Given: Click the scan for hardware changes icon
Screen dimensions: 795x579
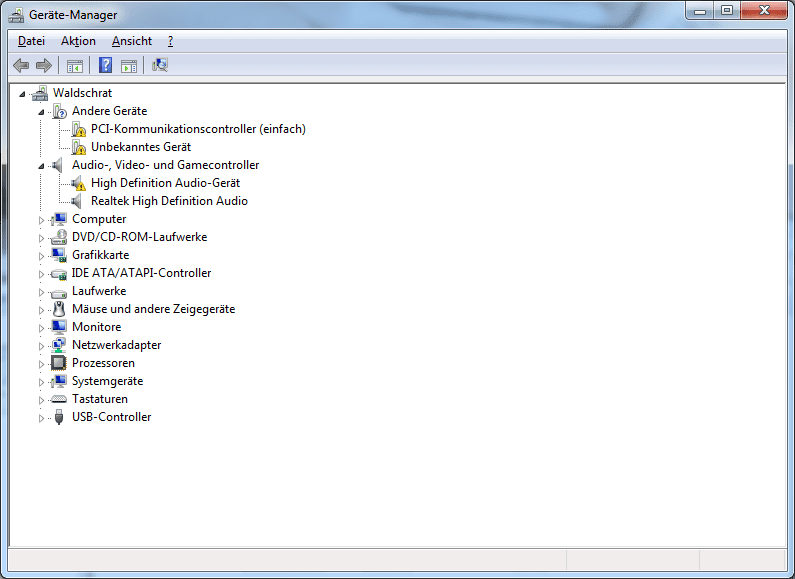Looking at the screenshot, I should click(x=160, y=65).
